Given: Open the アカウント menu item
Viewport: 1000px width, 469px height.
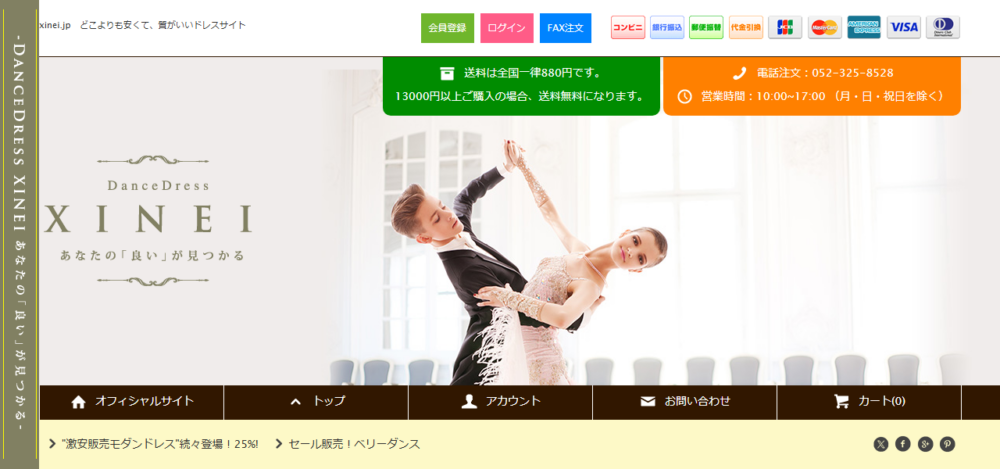Looking at the screenshot, I should tap(501, 402).
